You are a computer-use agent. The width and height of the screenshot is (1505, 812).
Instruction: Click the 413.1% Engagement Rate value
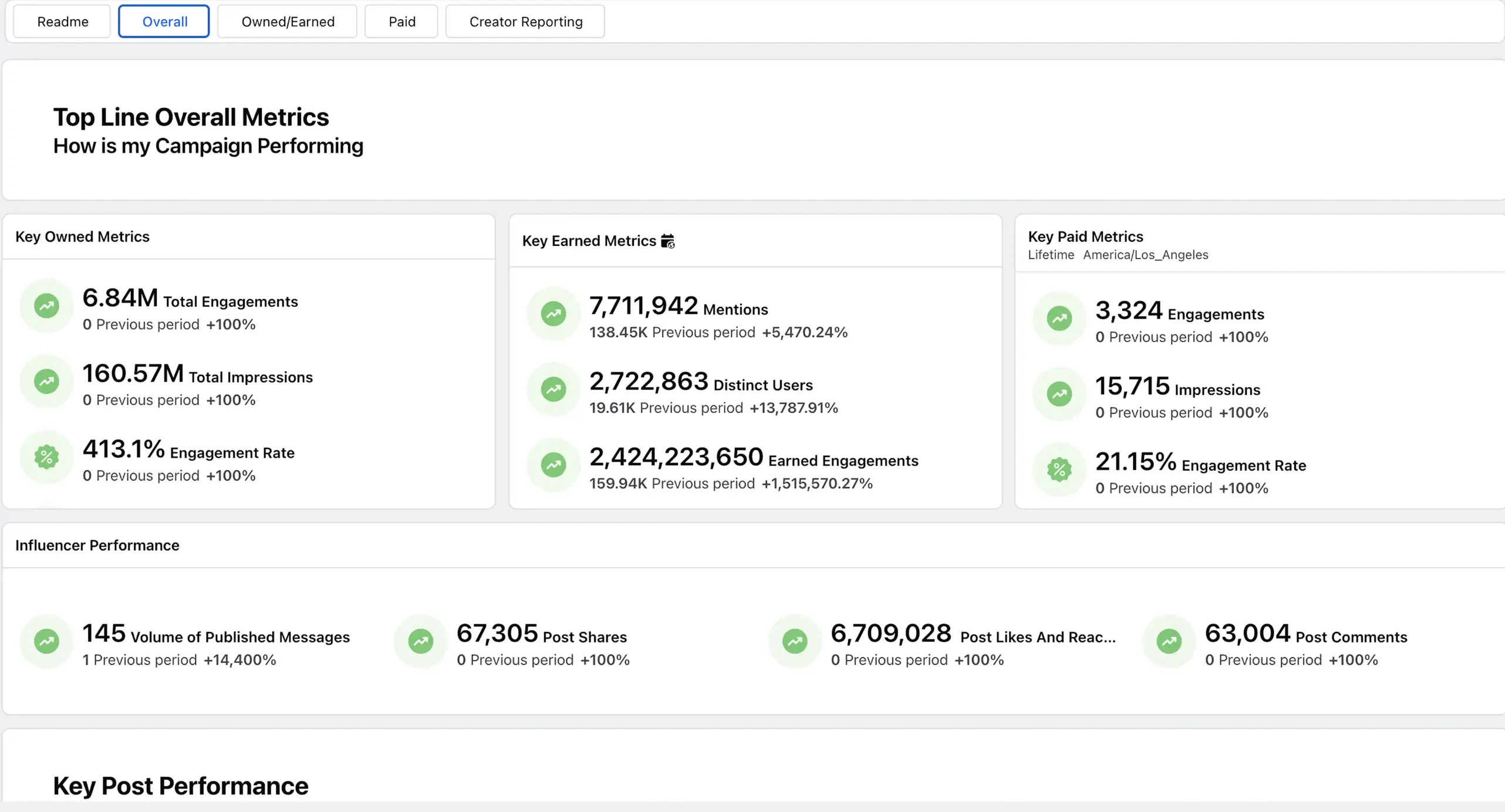click(123, 449)
